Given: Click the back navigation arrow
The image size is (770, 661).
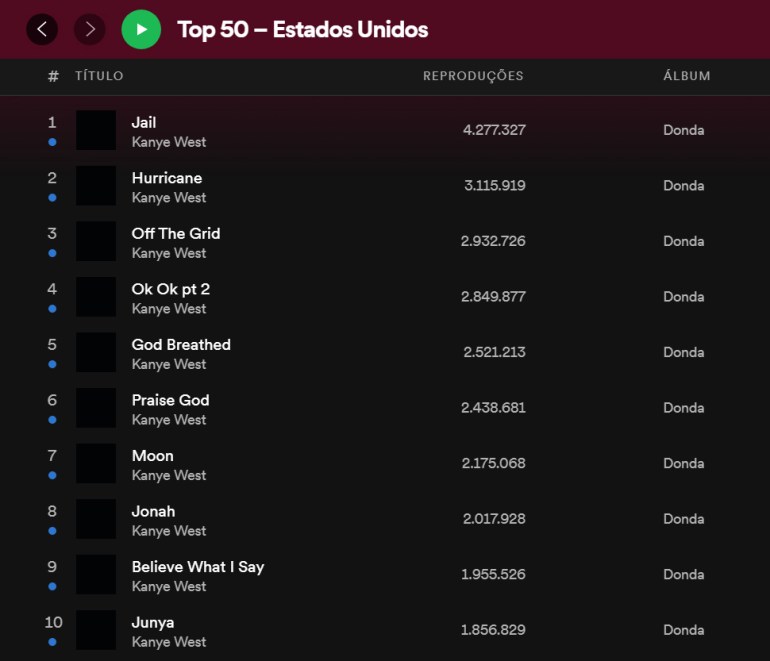Looking at the screenshot, I should [42, 29].
